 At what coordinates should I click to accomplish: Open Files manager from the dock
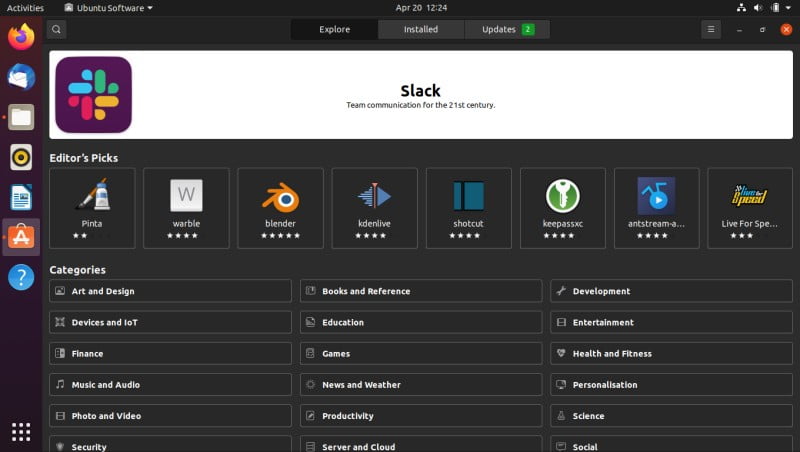click(x=21, y=117)
